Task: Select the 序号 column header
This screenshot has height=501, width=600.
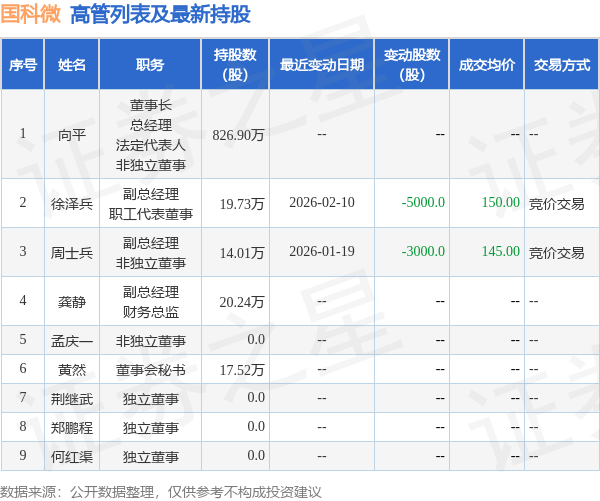Action: (23, 65)
